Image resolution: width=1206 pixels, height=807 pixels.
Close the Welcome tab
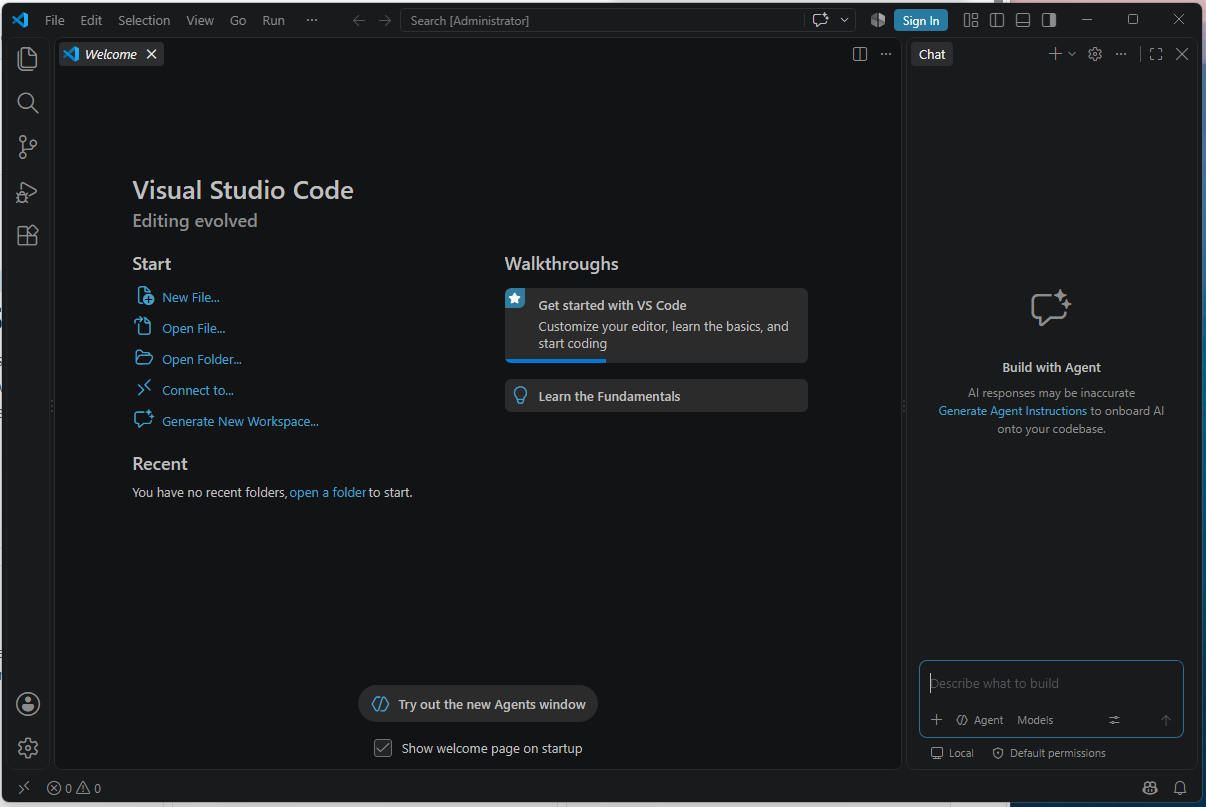coord(152,54)
